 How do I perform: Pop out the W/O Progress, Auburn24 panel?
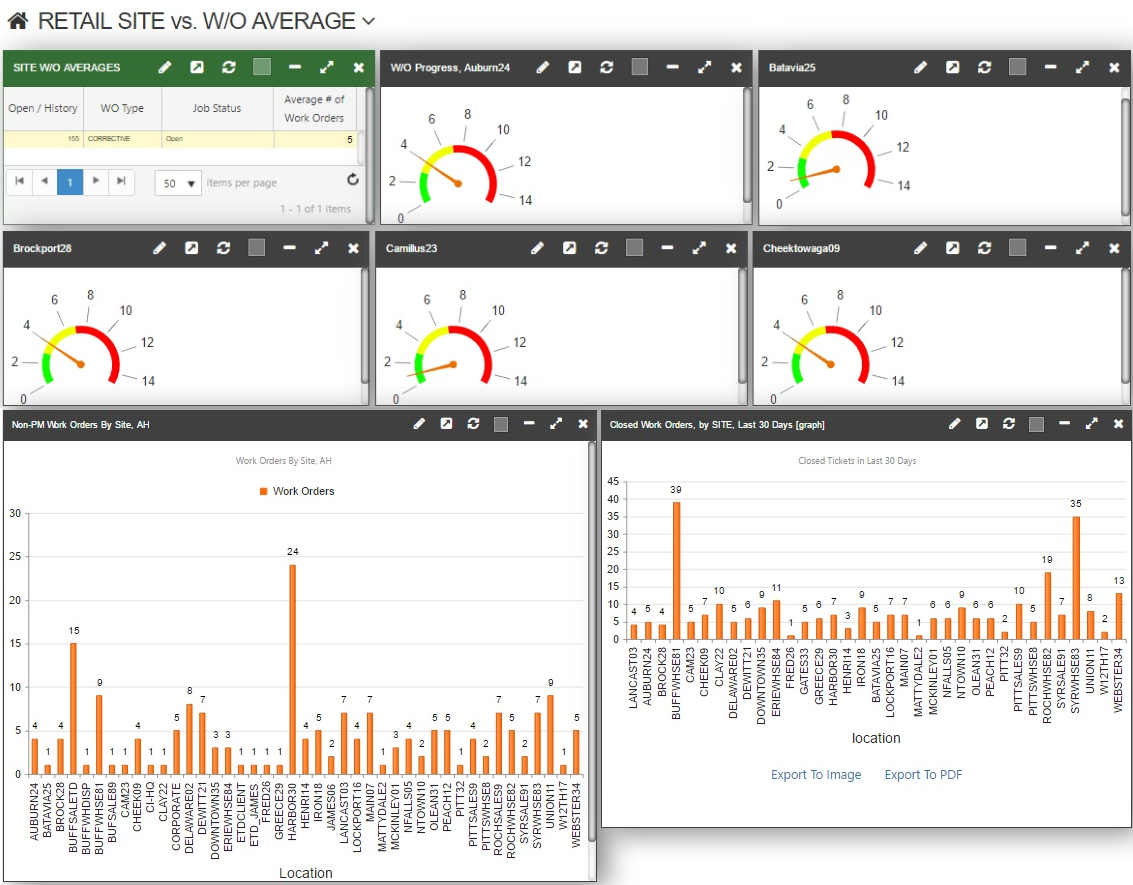[574, 67]
